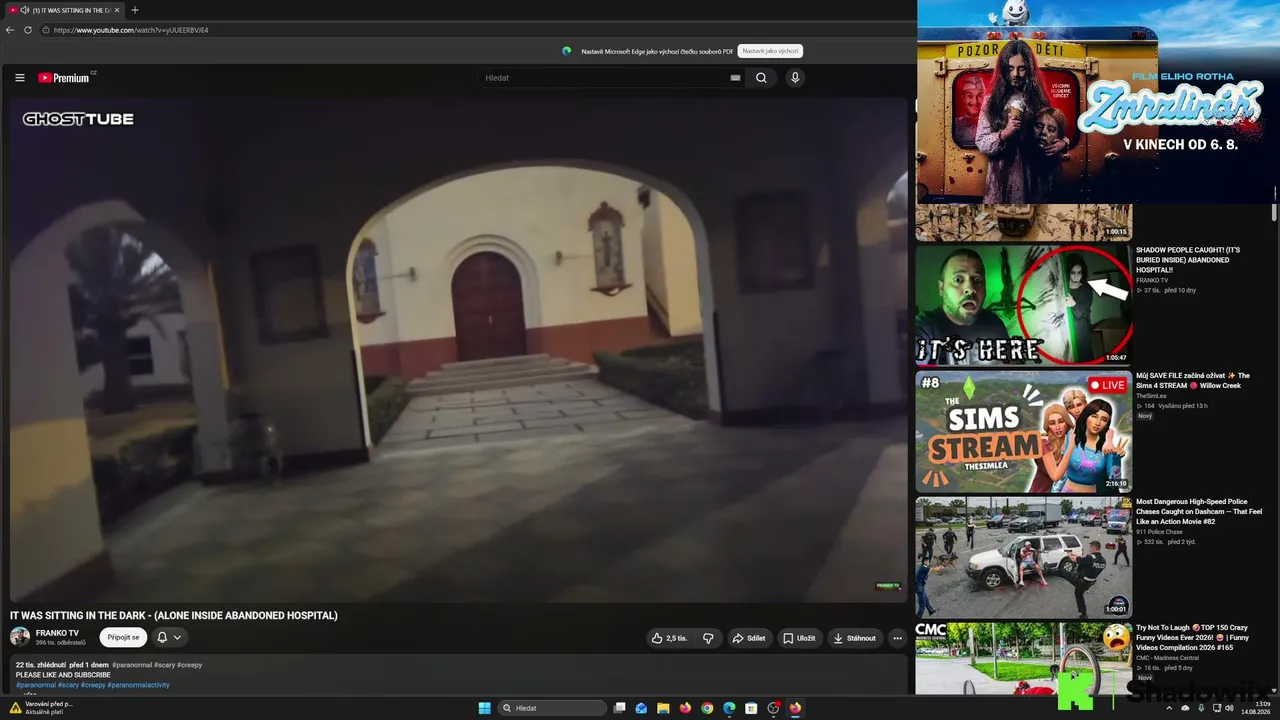The width and height of the screenshot is (1280, 720).
Task: Click the 'Sdílet' share button
Action: pyautogui.click(x=749, y=638)
